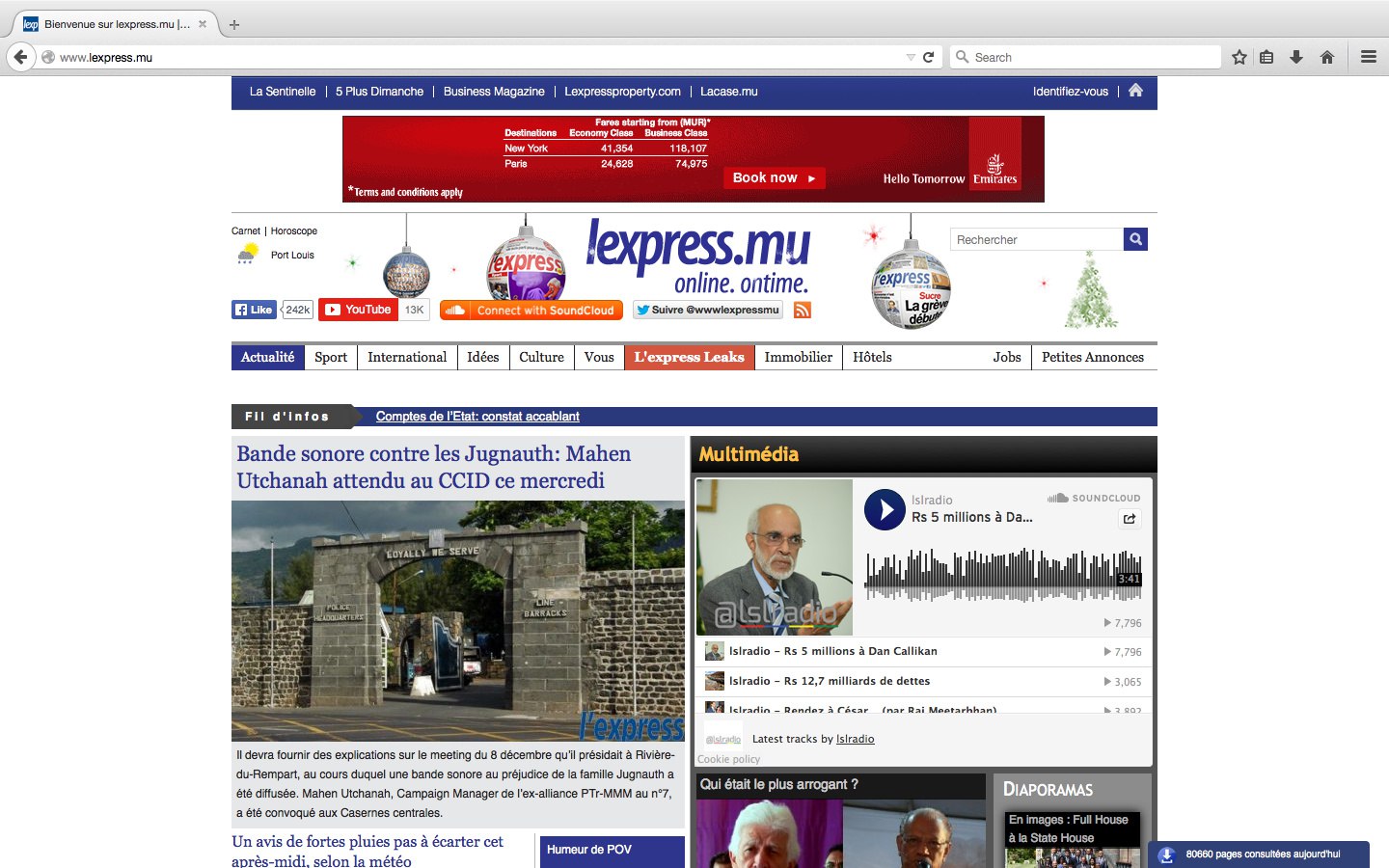
Task: Focus the Rechercher search field
Action: pyautogui.click(x=1037, y=239)
